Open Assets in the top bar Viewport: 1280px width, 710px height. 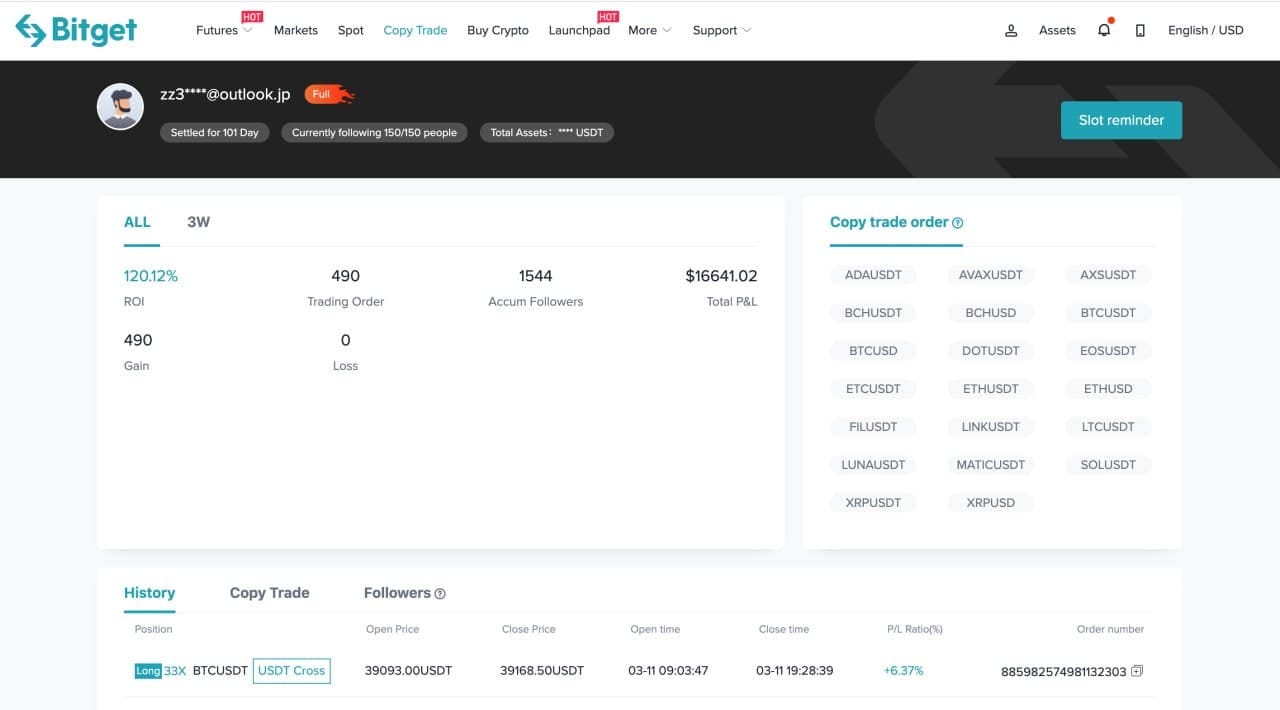(x=1057, y=30)
